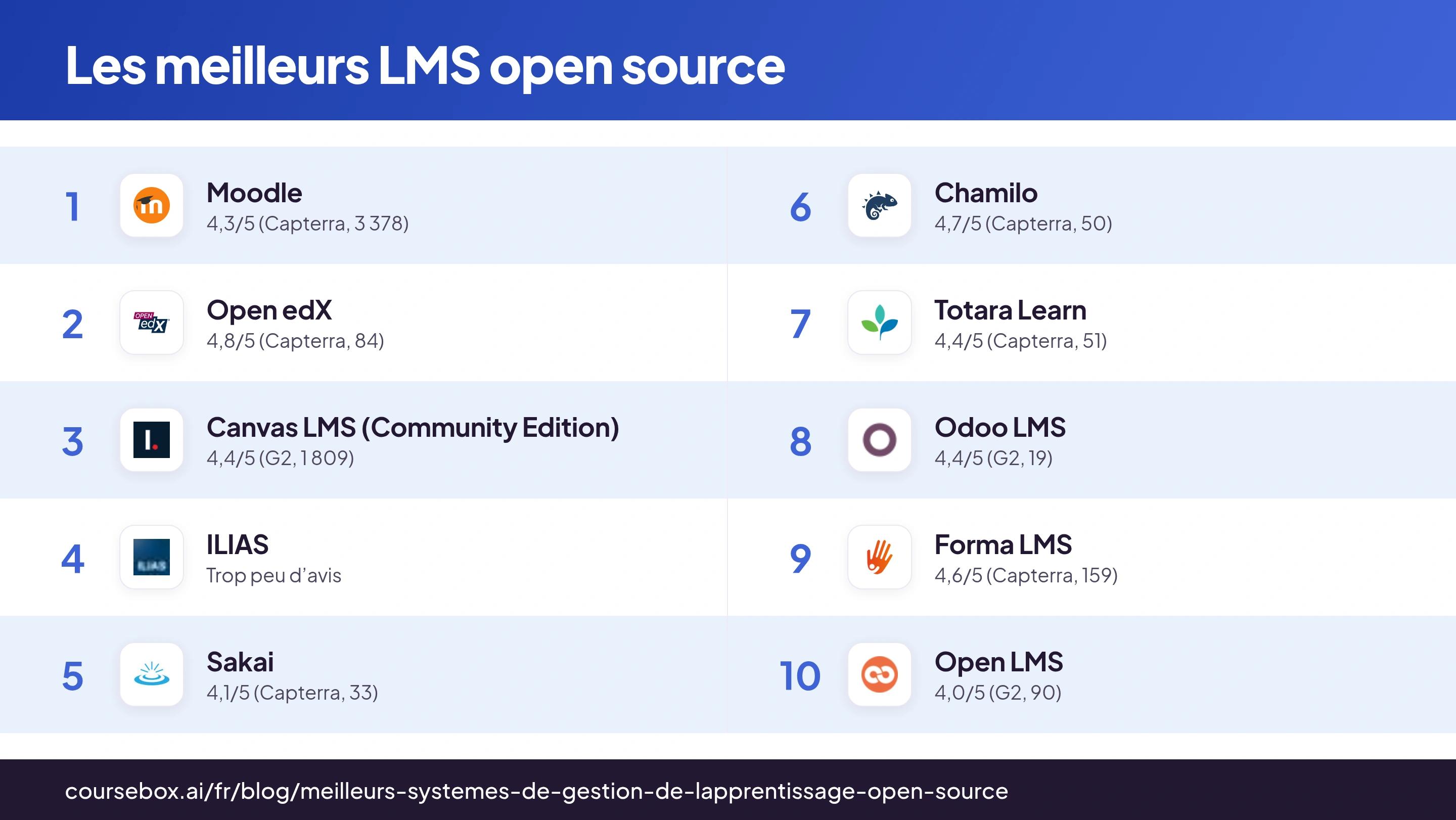Click rating 4,4/5 (G2, 19)
This screenshot has height=820, width=1456.
point(993,459)
